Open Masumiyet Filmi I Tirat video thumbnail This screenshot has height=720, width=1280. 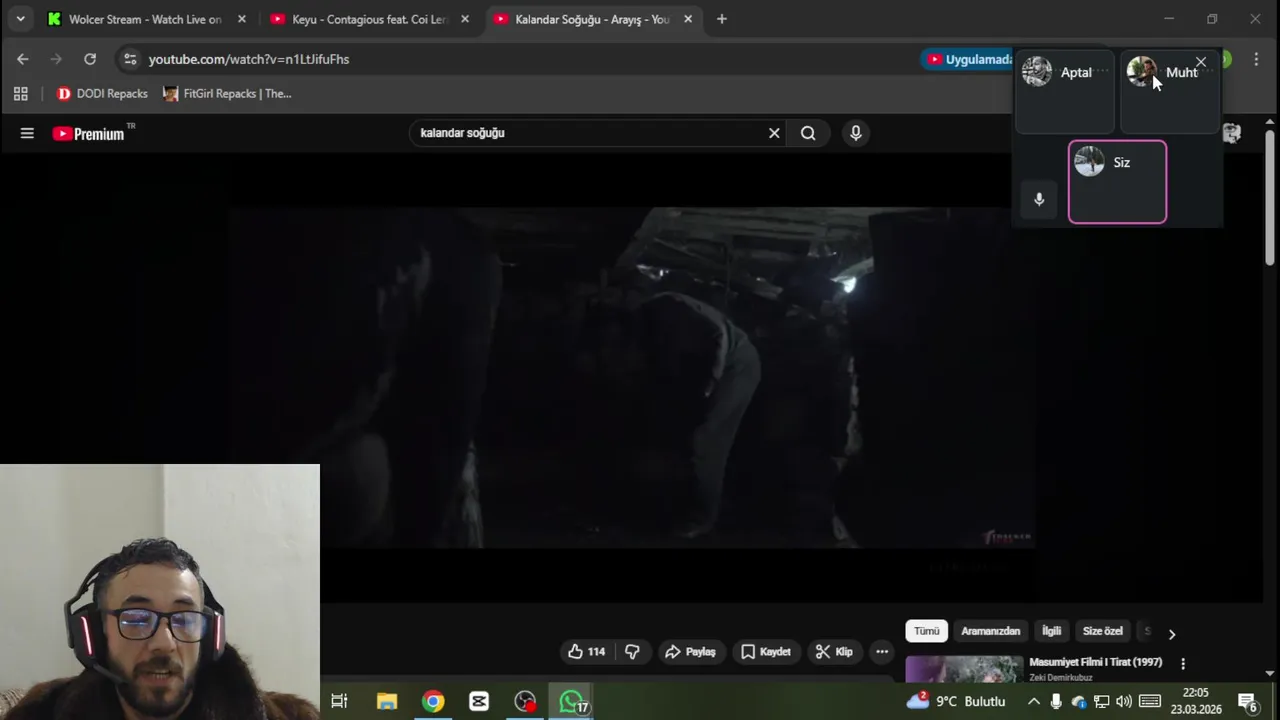(964, 668)
